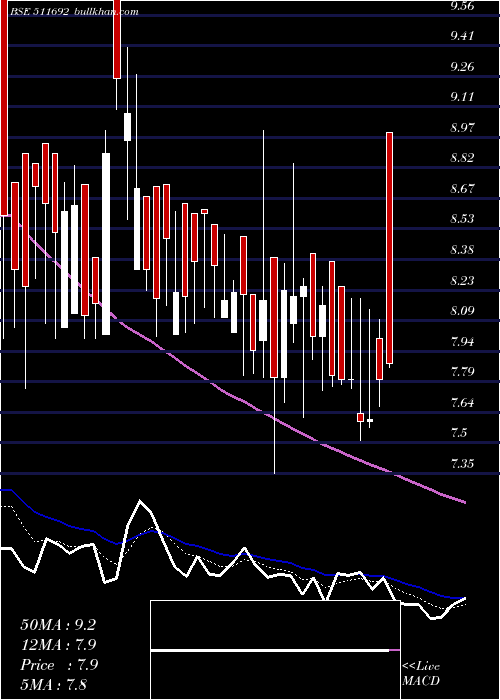Screen dimensions: 500x700
Task: Select the 7.5 price axis label
Action: point(459,433)
